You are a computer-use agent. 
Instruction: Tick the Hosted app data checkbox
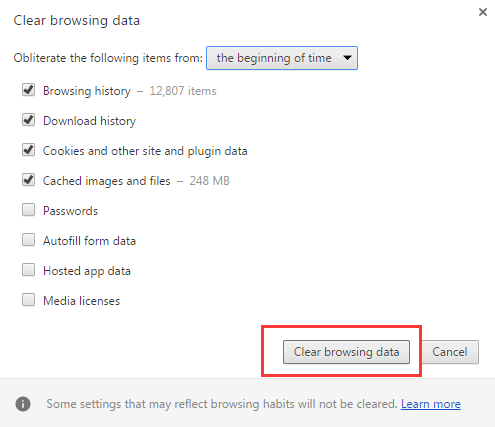tap(28, 270)
